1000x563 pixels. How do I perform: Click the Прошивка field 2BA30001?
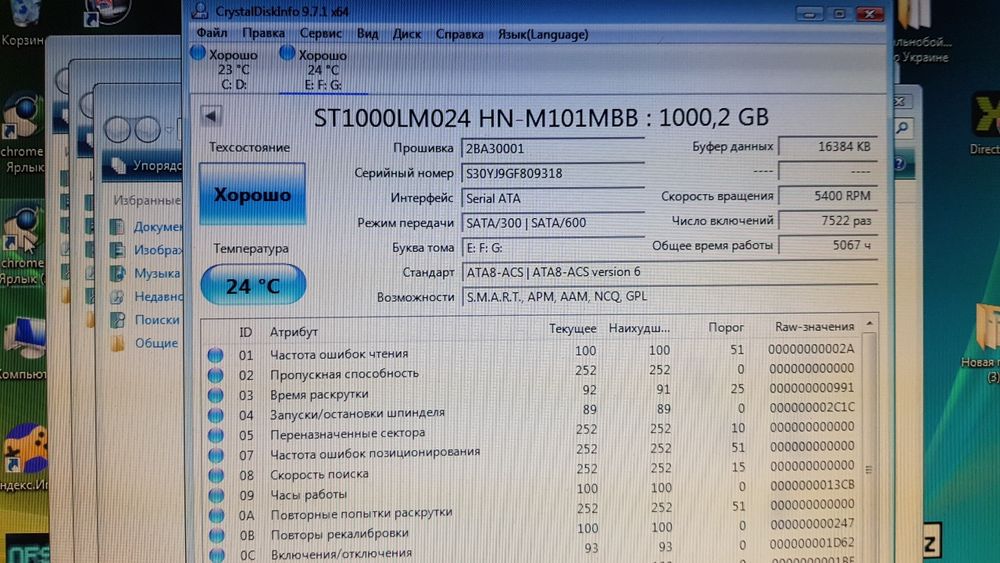(552, 149)
